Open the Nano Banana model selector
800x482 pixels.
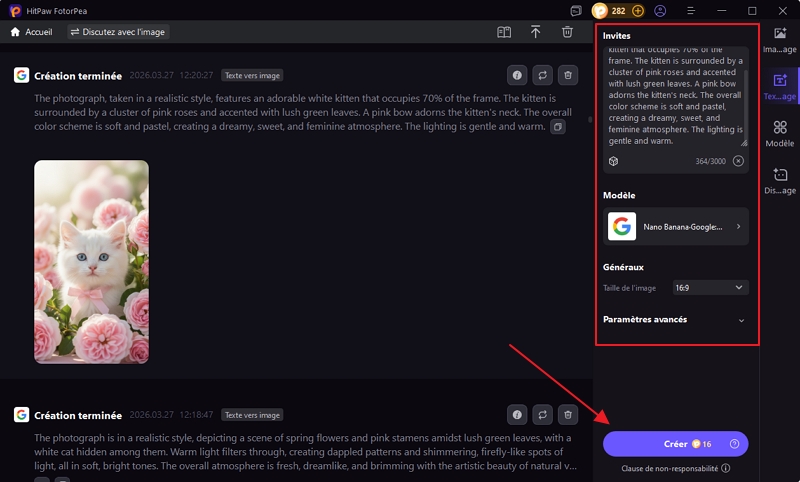point(676,227)
